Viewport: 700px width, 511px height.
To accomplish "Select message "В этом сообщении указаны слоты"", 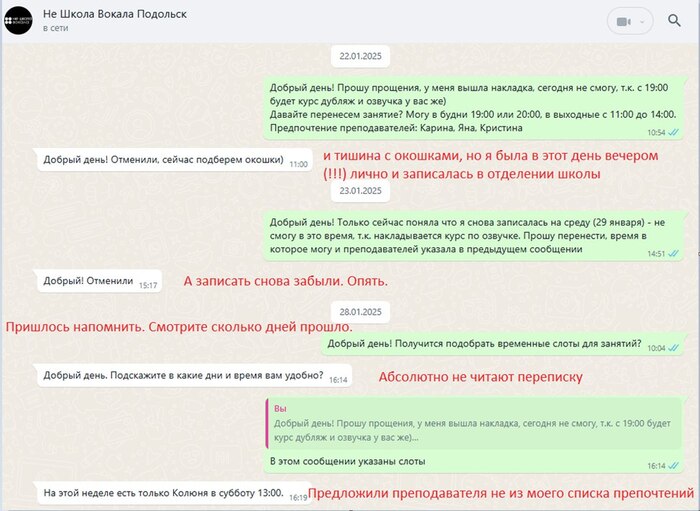I will coord(348,462).
